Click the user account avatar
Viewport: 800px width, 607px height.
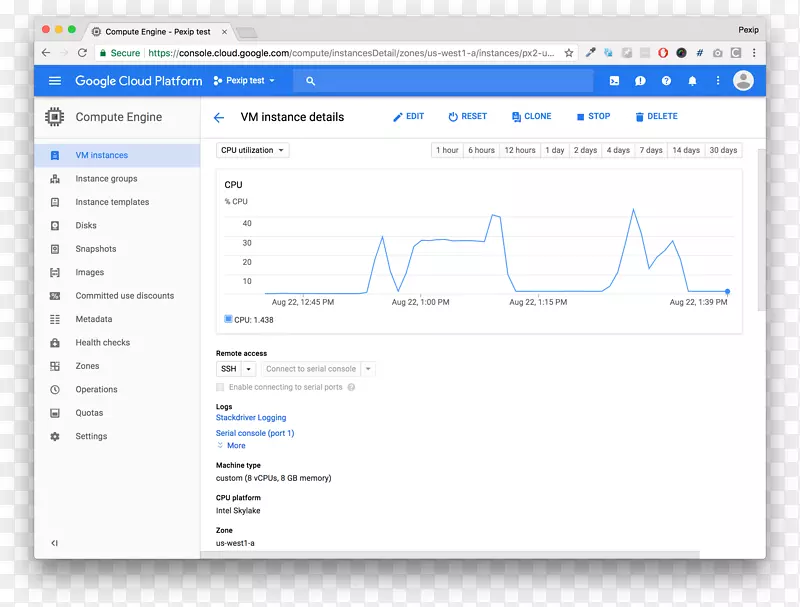[x=743, y=81]
